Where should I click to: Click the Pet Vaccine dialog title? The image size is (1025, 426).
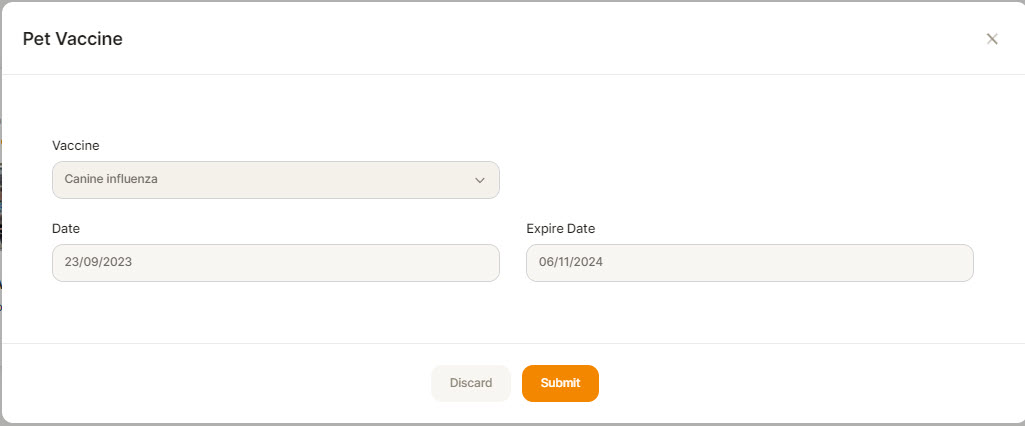(73, 39)
